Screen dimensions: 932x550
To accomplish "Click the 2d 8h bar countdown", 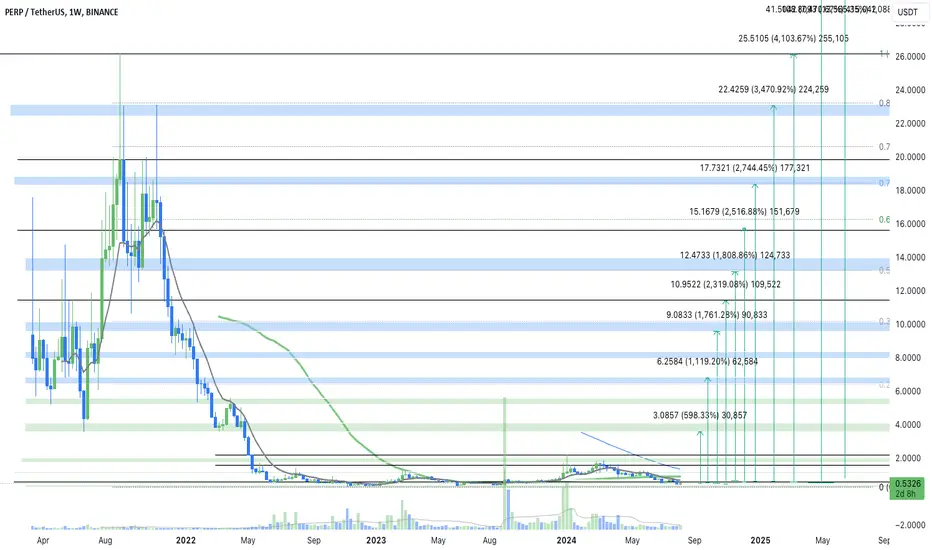I will coord(907,494).
